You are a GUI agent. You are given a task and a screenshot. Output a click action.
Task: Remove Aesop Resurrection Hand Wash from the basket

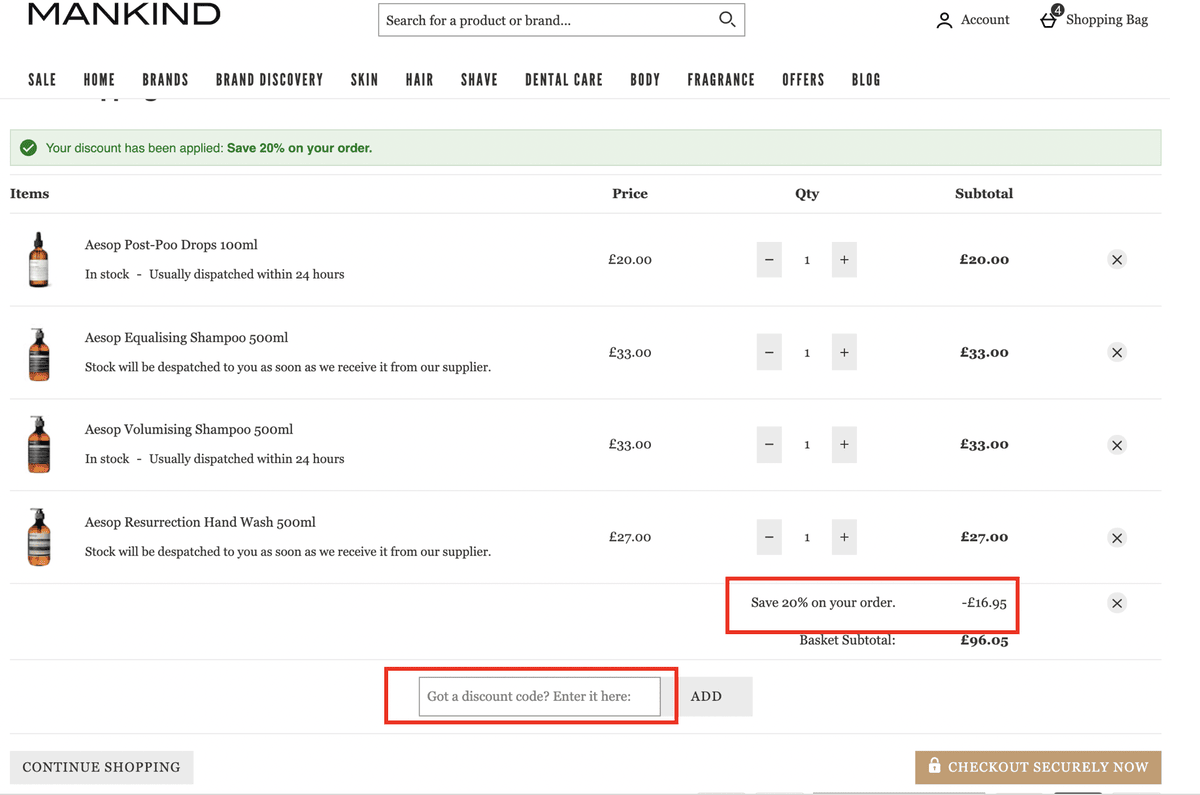click(x=1117, y=538)
